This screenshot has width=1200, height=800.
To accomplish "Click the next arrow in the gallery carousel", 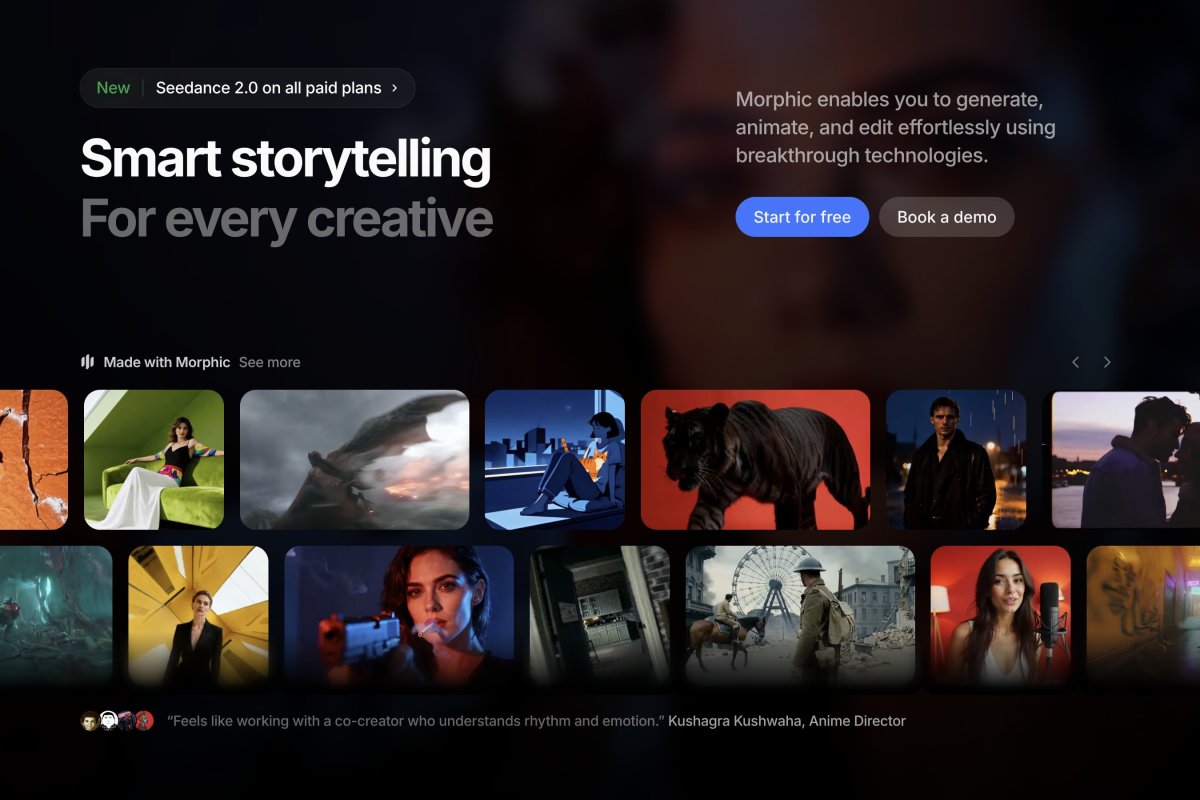I will (x=1107, y=362).
